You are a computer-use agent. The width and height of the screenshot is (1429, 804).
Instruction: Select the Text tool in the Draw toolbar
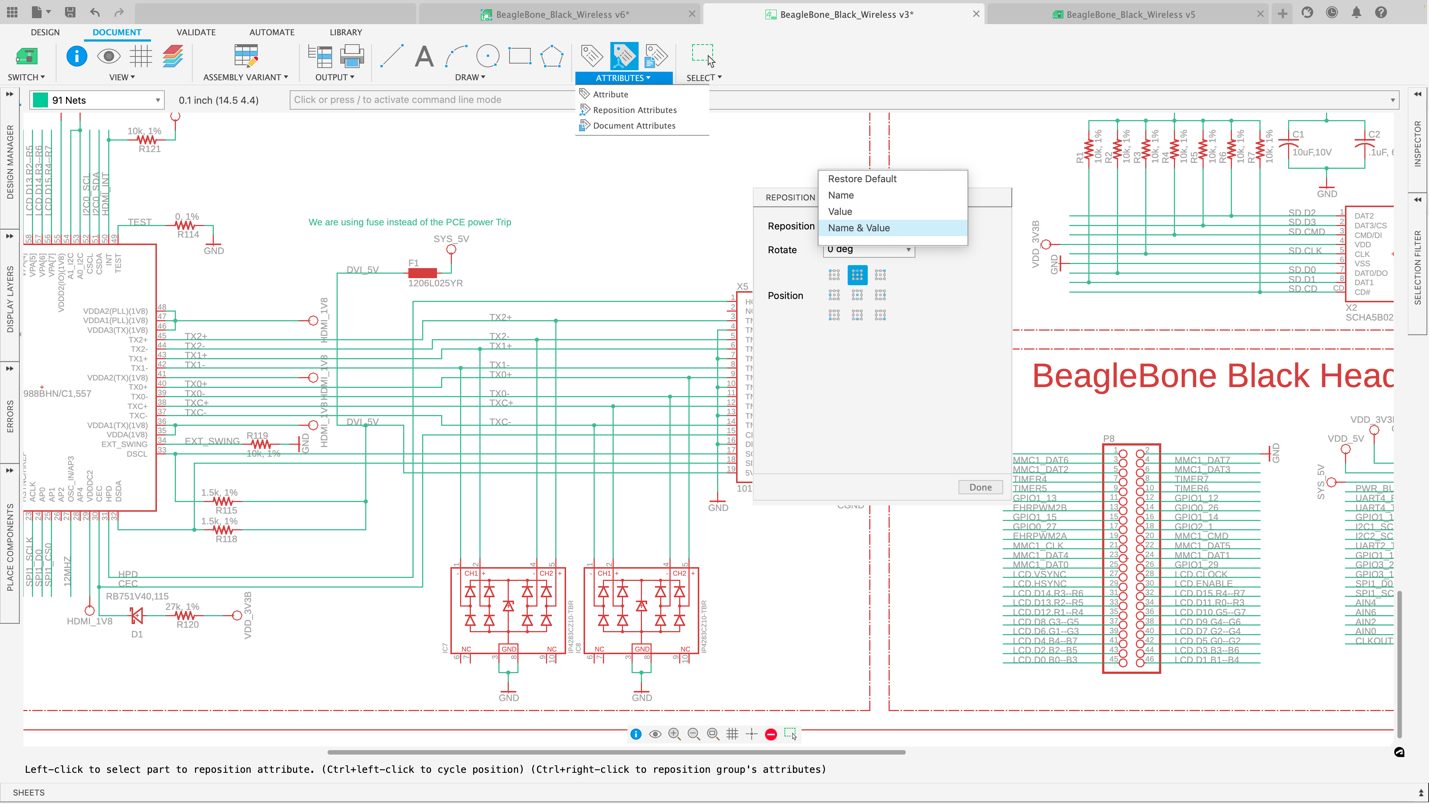[423, 55]
